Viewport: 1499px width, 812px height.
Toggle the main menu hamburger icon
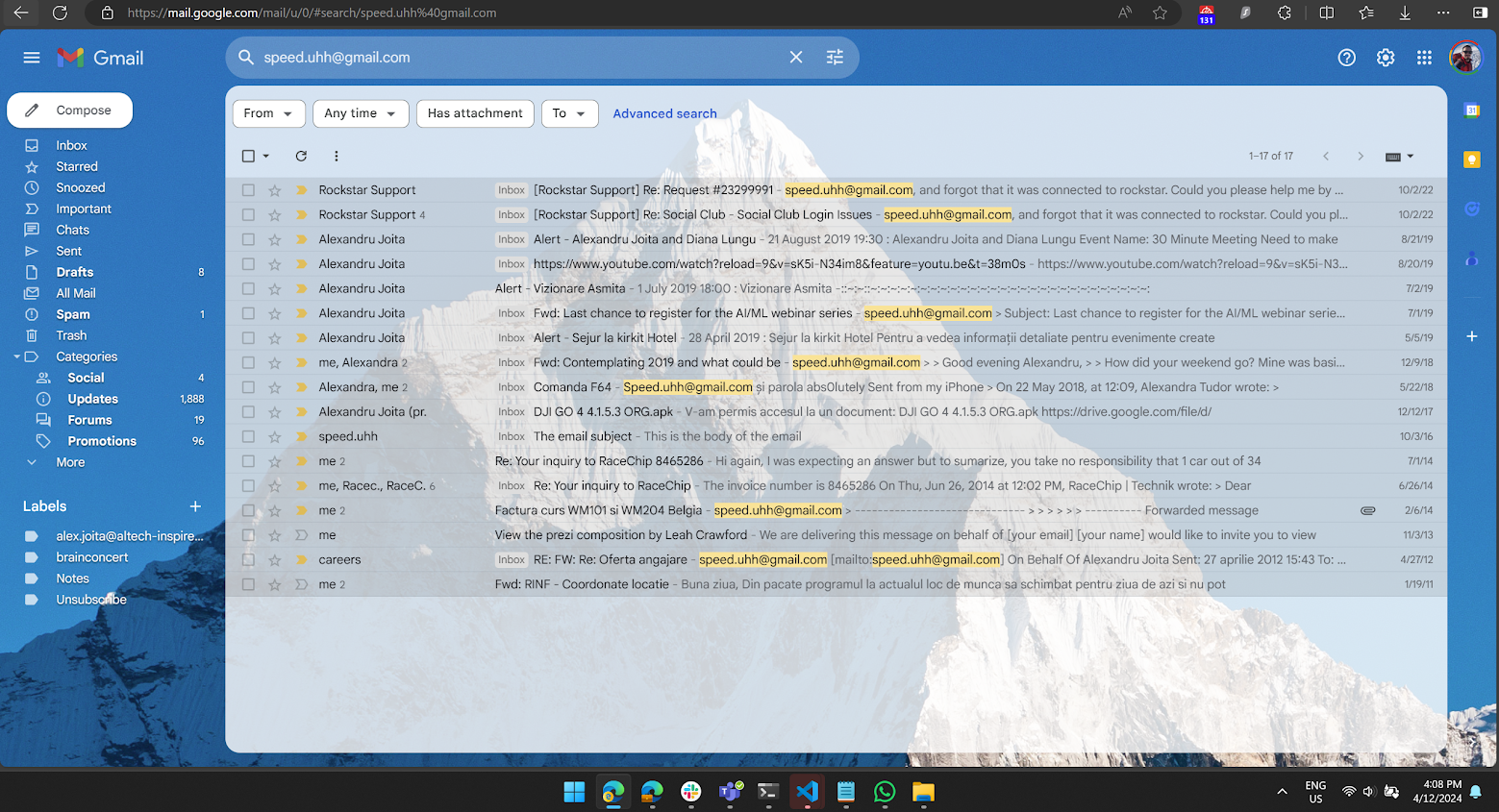click(32, 58)
